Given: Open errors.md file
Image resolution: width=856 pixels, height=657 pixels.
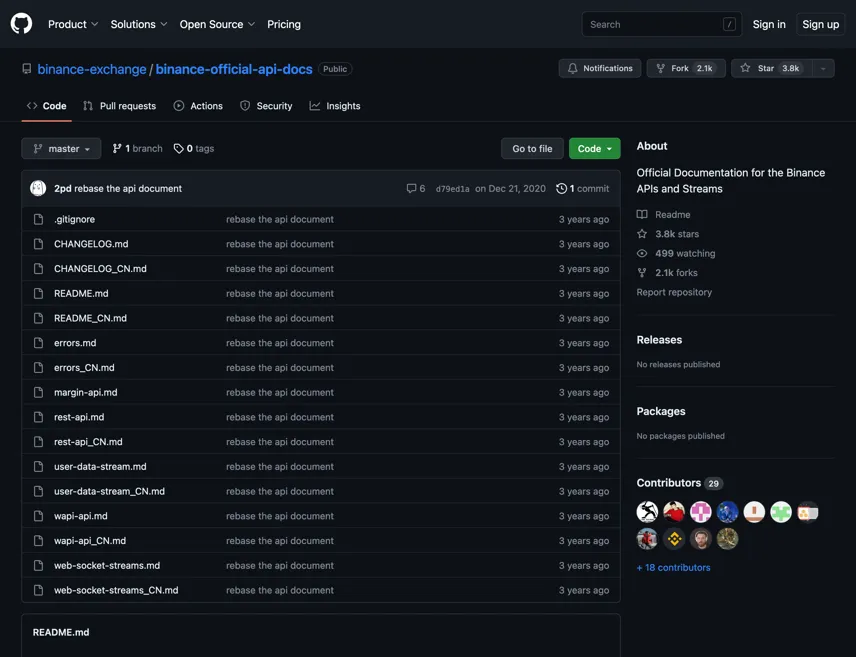Looking at the screenshot, I should (x=75, y=343).
